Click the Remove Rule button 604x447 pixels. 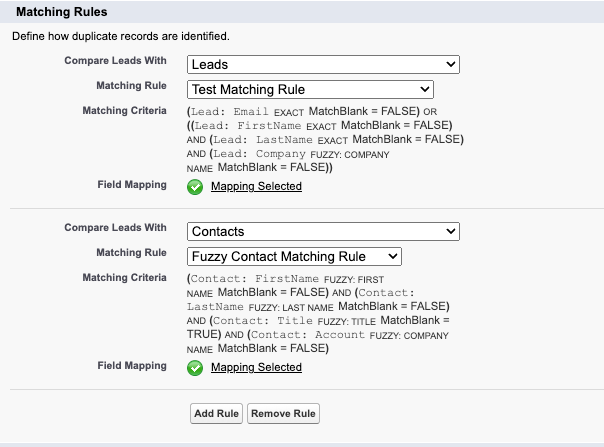[x=283, y=413]
